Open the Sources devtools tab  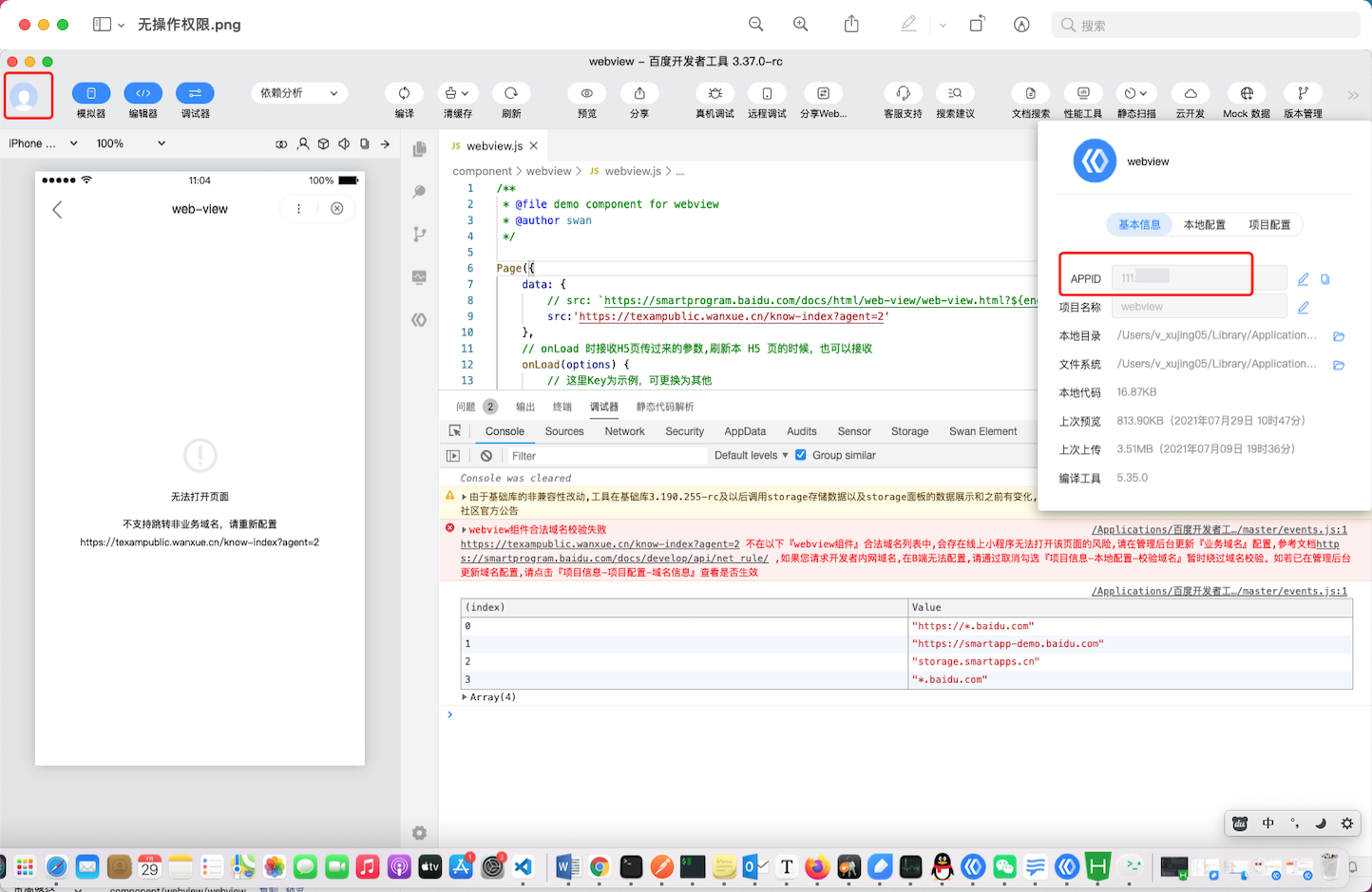[564, 431]
